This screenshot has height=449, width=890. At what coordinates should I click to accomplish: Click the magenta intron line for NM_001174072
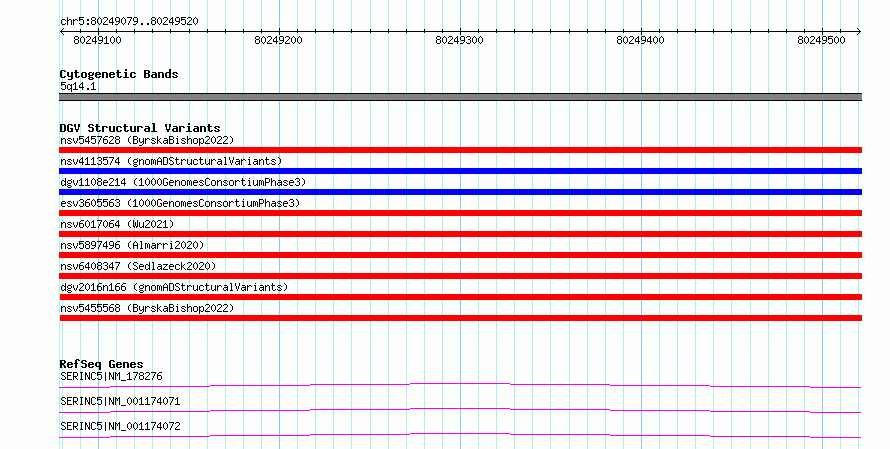click(460, 435)
